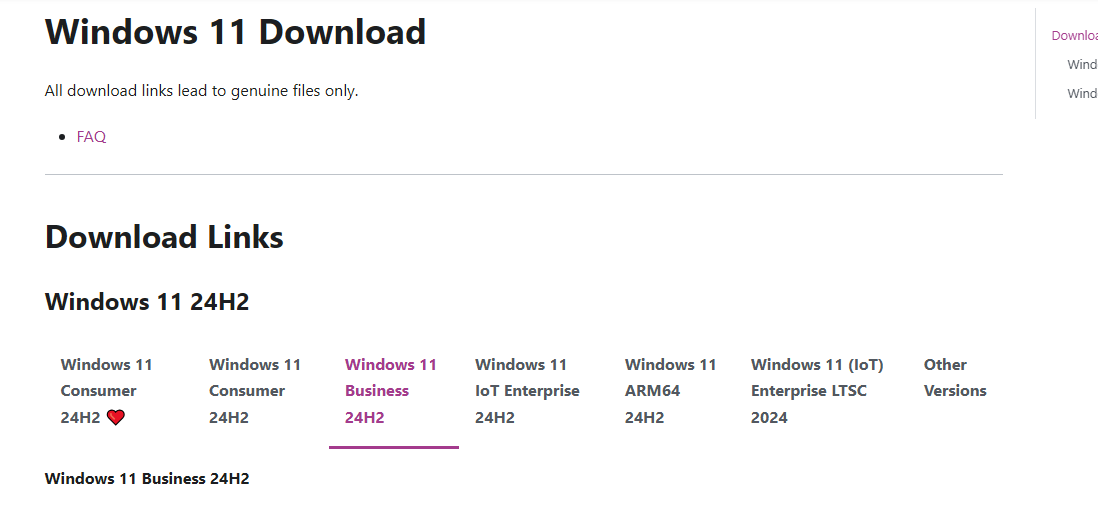The height and width of the screenshot is (505, 1098).
Task: Open the Windows 11 IoT Enterprise 24H2 tab
Action: point(527,391)
